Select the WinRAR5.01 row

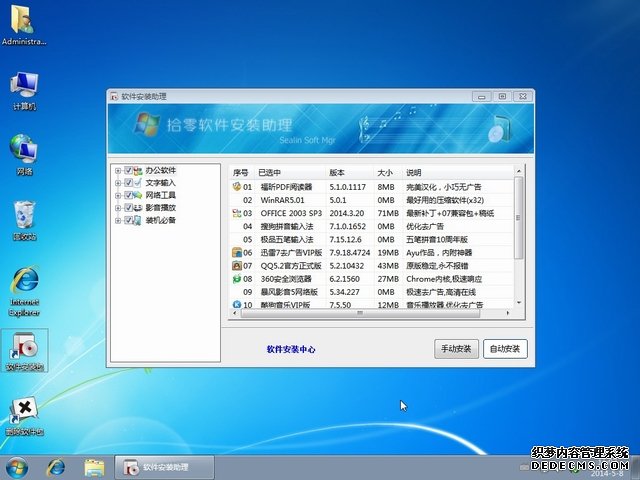coord(371,200)
